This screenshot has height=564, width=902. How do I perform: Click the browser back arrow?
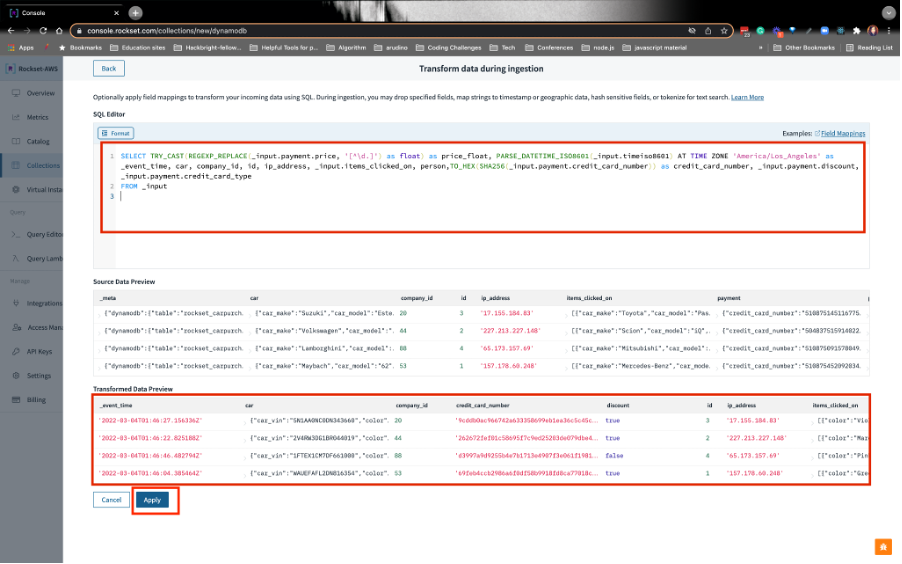tap(11, 31)
